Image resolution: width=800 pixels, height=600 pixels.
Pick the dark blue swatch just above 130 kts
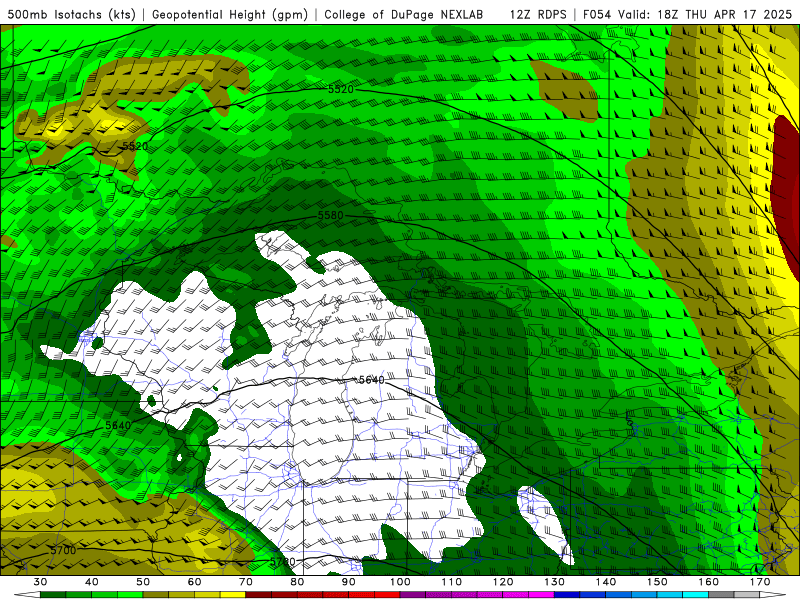(567, 595)
